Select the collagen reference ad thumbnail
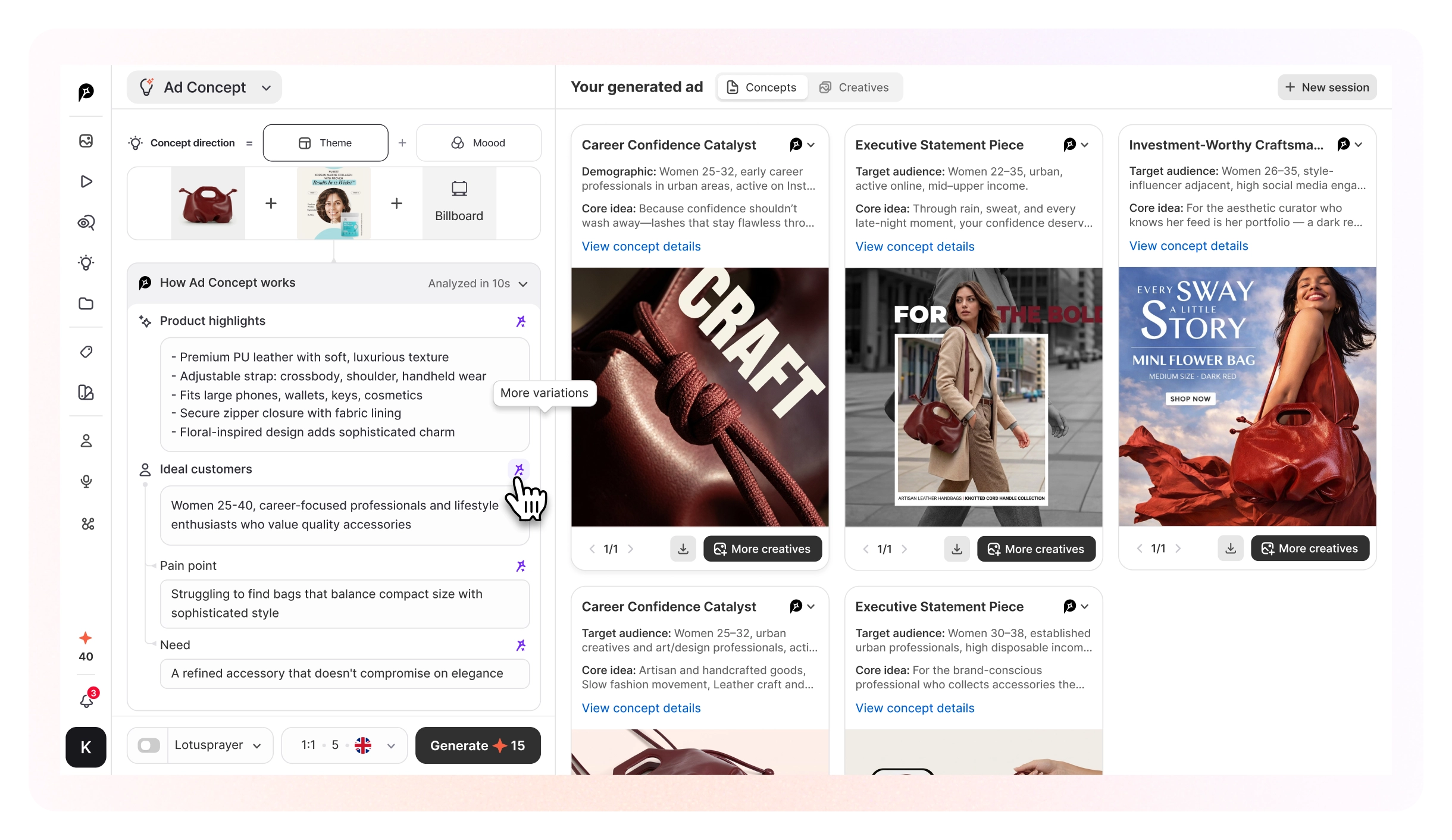Viewport: 1452px width, 840px height. [x=334, y=203]
